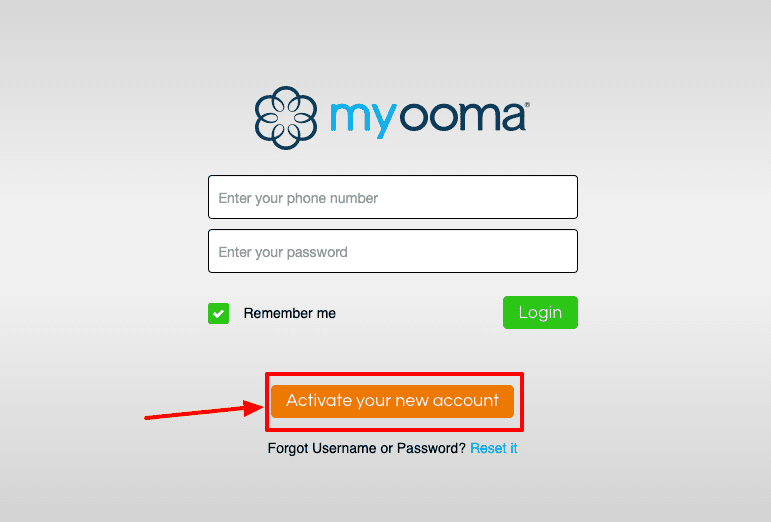Click the "Enter your password" placeholder
771x522 pixels.
(x=283, y=252)
